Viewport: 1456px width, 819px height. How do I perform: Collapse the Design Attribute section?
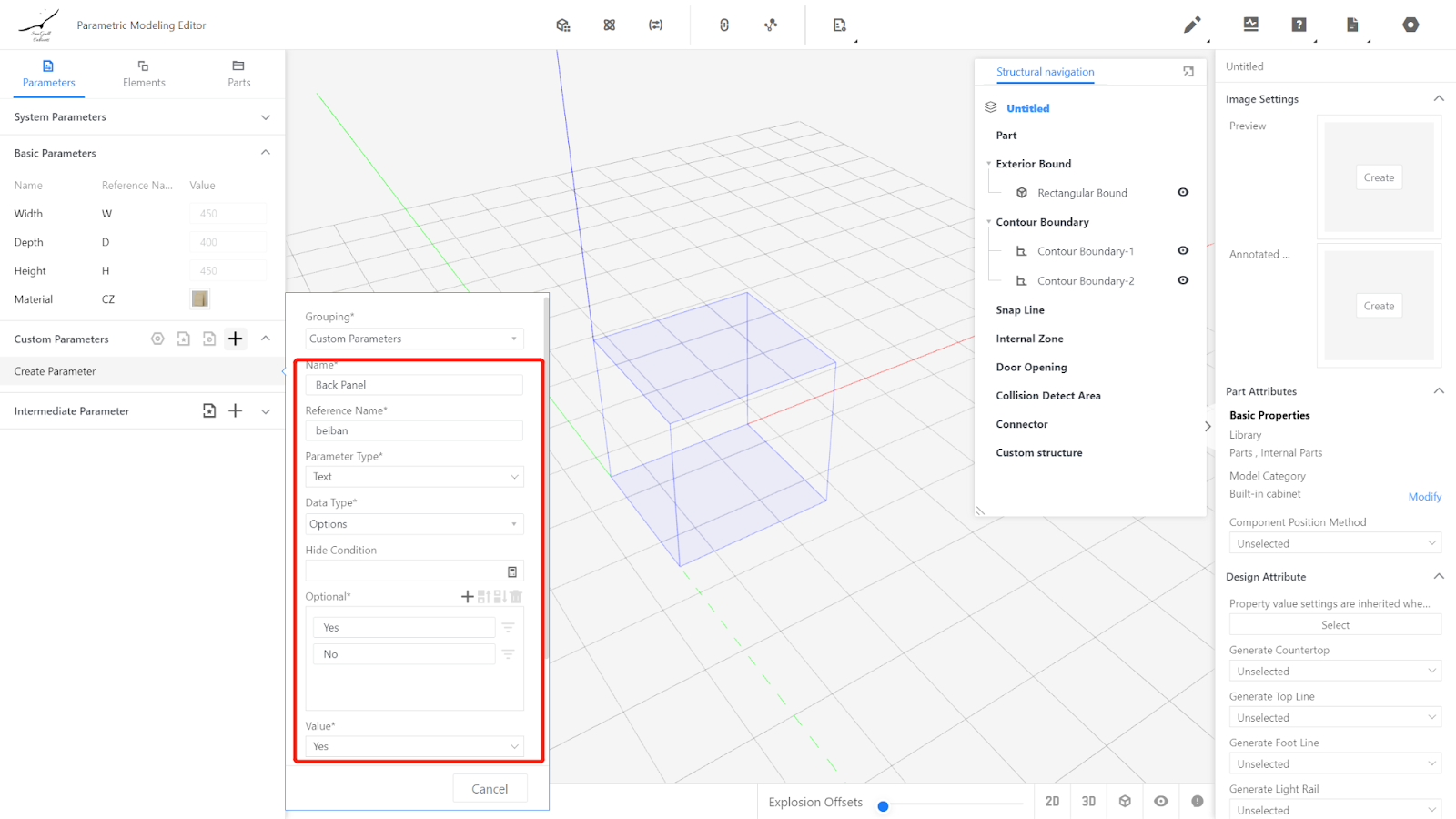1439,576
